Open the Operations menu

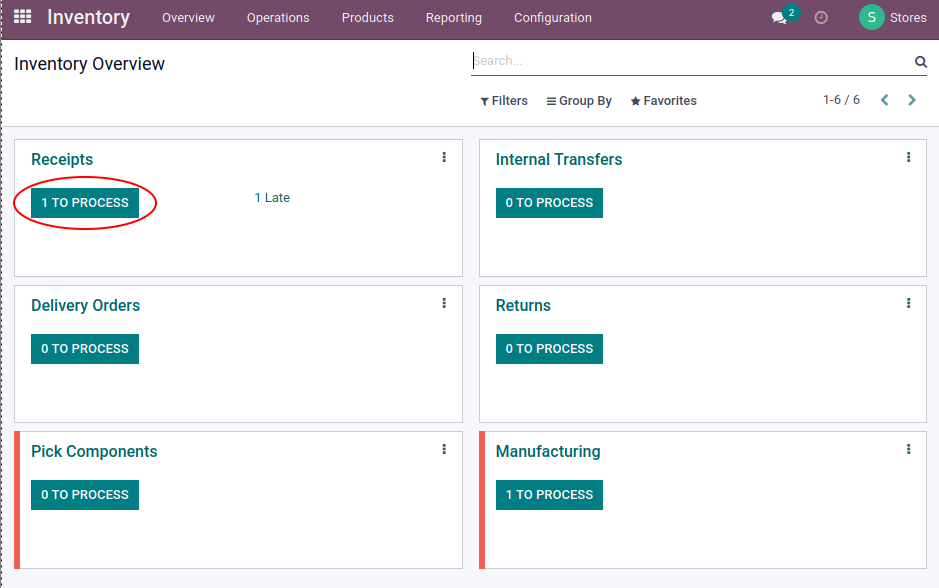coord(278,18)
